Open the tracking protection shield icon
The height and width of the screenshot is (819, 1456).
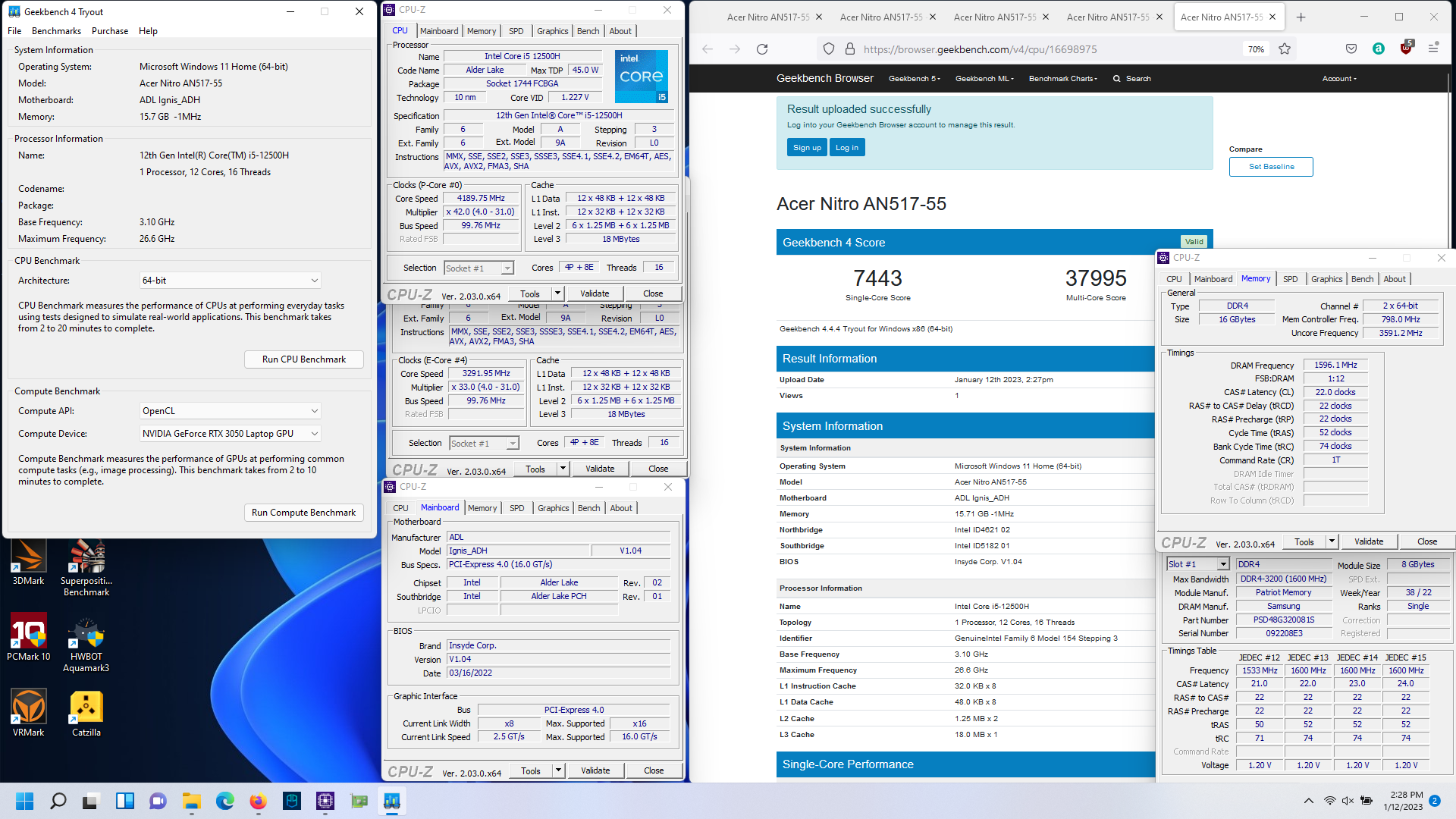(829, 49)
